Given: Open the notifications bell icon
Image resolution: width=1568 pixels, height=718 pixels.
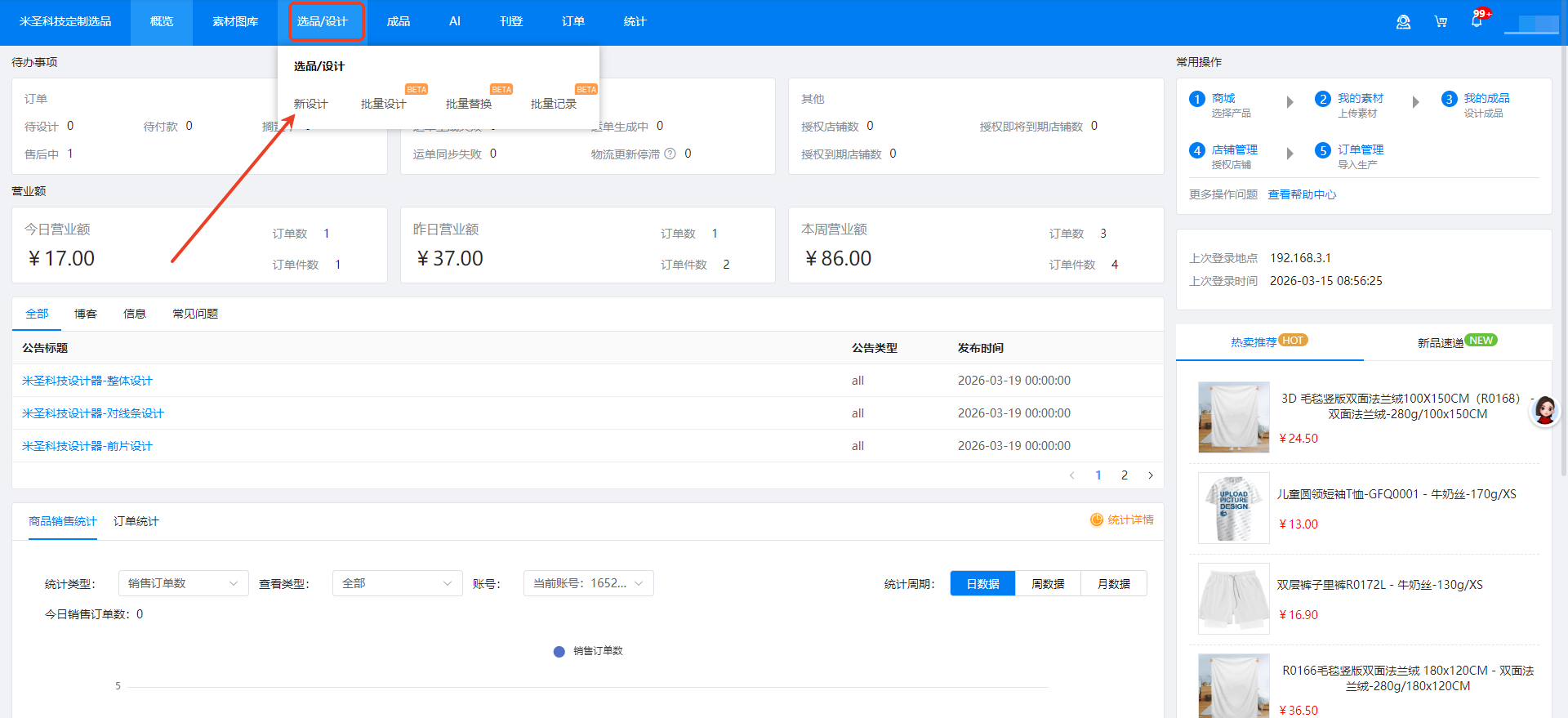Looking at the screenshot, I should [1477, 21].
